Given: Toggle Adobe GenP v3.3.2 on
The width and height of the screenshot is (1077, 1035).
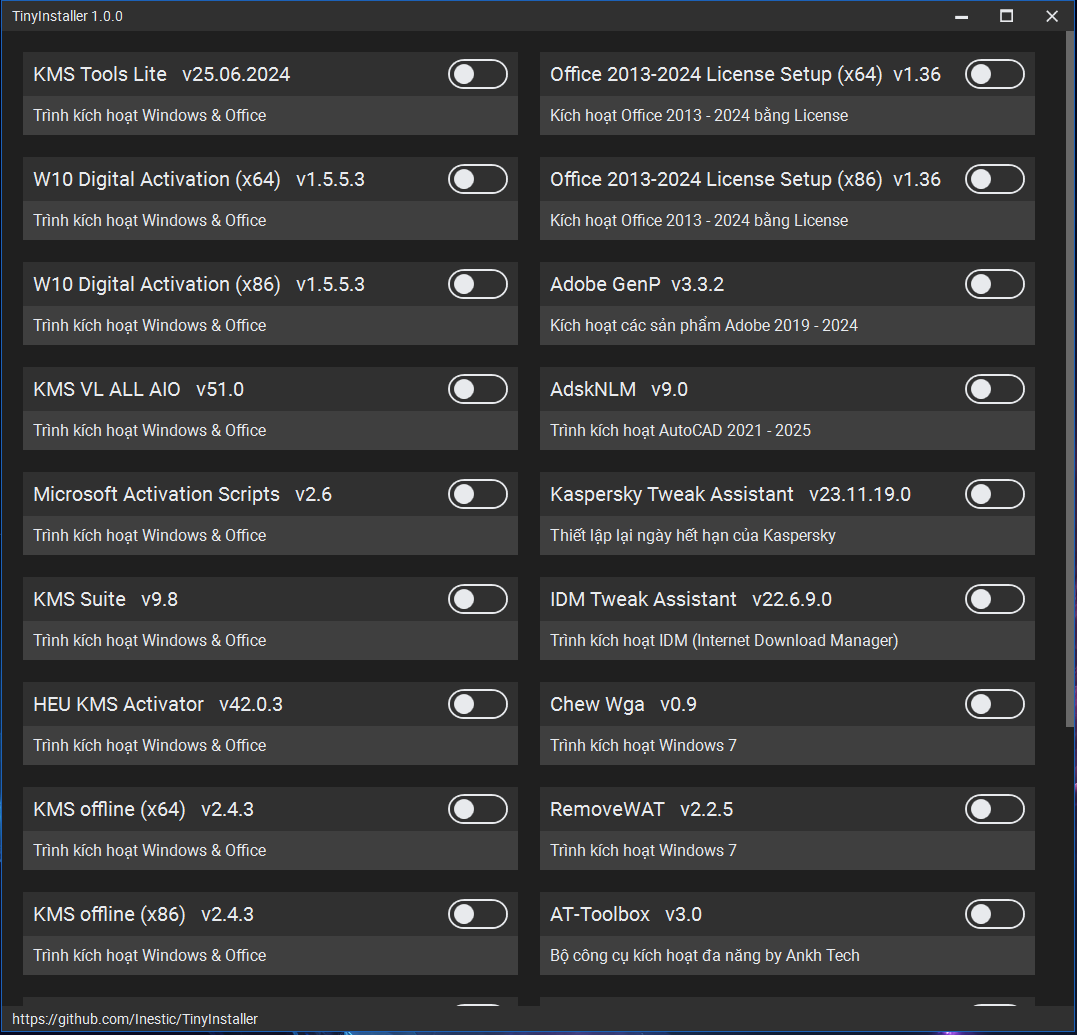Looking at the screenshot, I should 995,284.
